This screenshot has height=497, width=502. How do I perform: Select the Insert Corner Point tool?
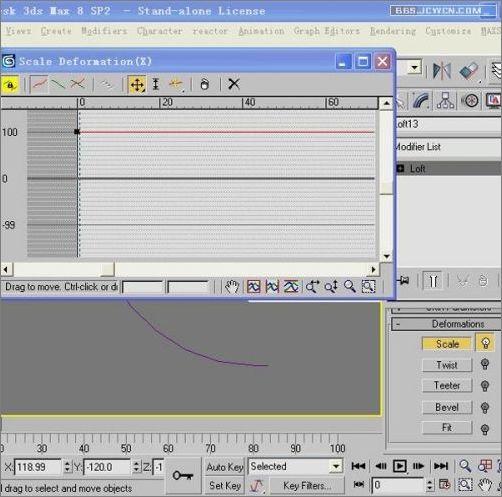176,84
